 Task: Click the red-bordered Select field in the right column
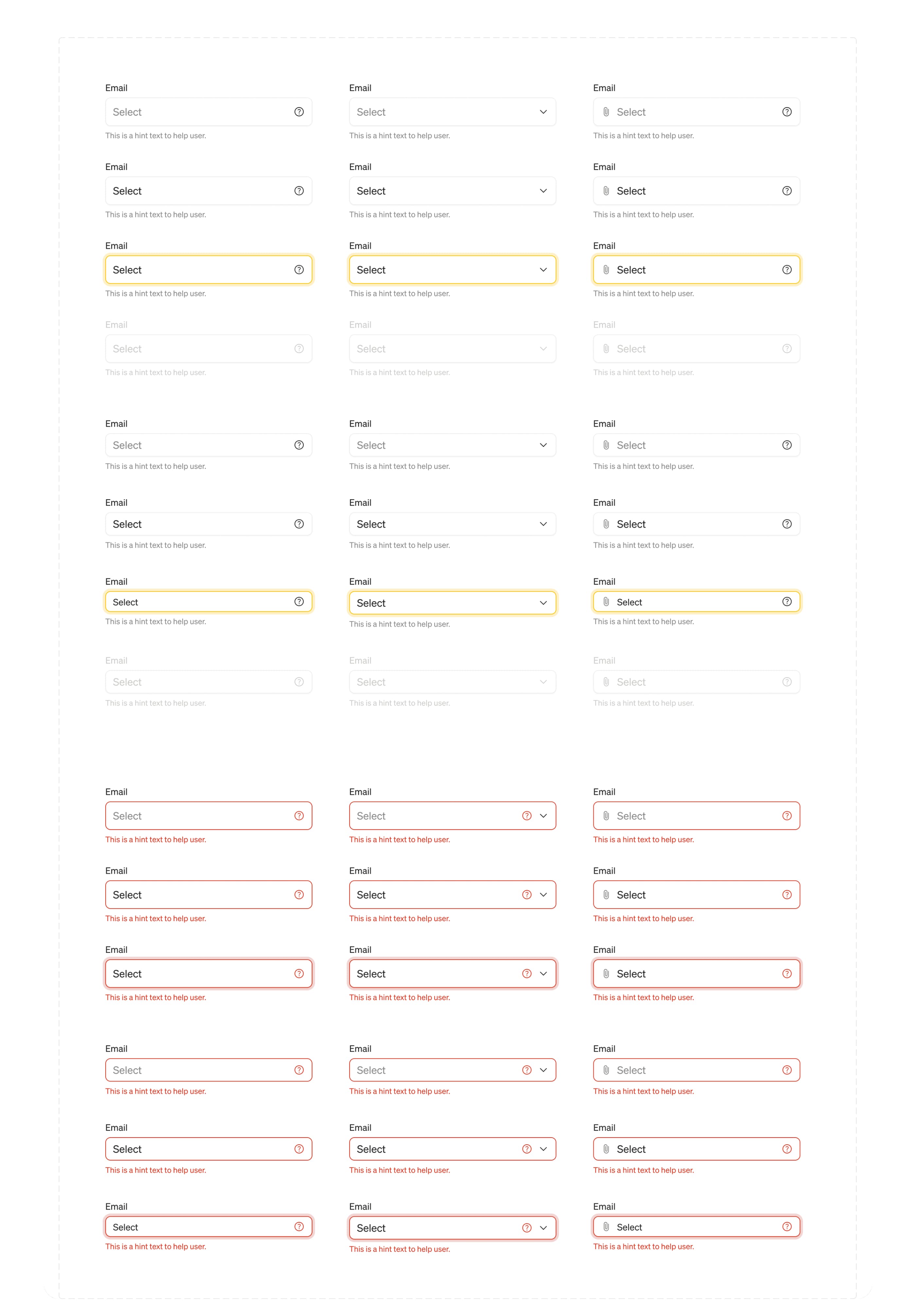[696, 815]
